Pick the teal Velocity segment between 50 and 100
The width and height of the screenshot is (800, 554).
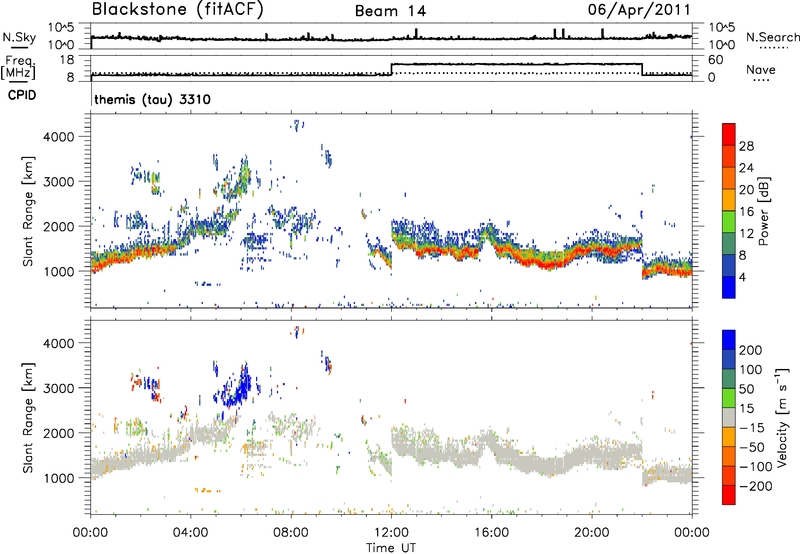point(729,379)
